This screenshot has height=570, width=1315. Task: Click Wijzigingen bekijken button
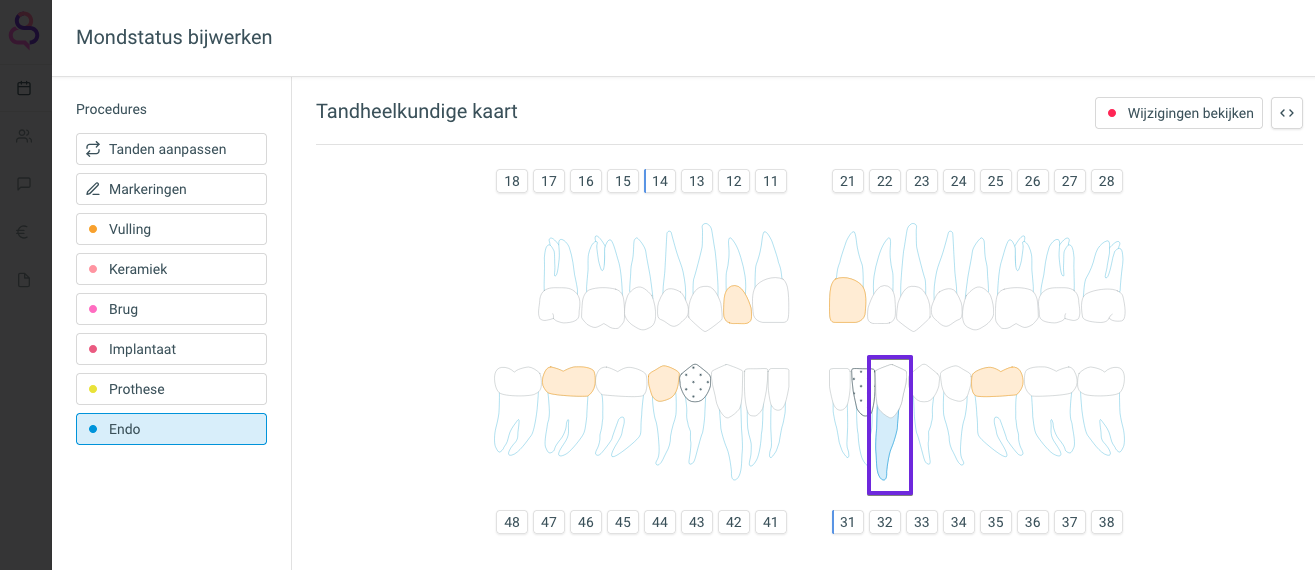1179,113
